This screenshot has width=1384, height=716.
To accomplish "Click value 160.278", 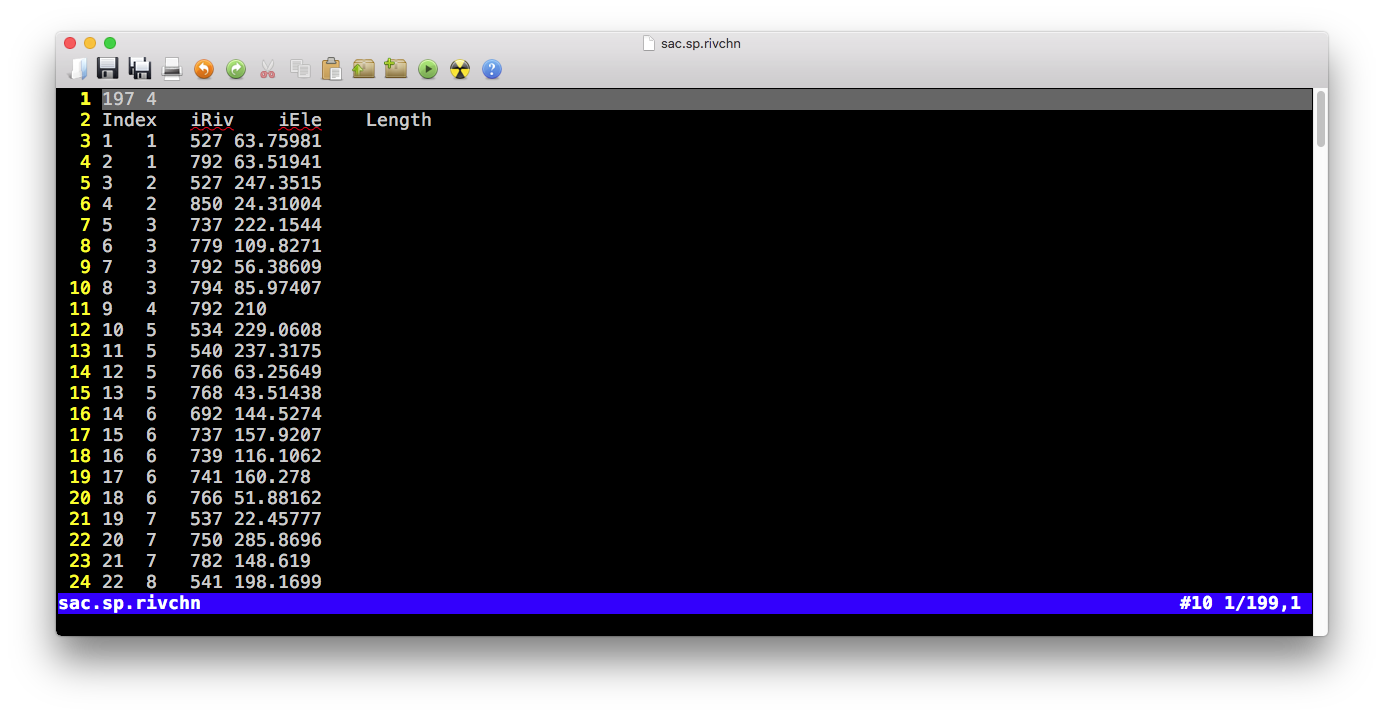I will 272,477.
